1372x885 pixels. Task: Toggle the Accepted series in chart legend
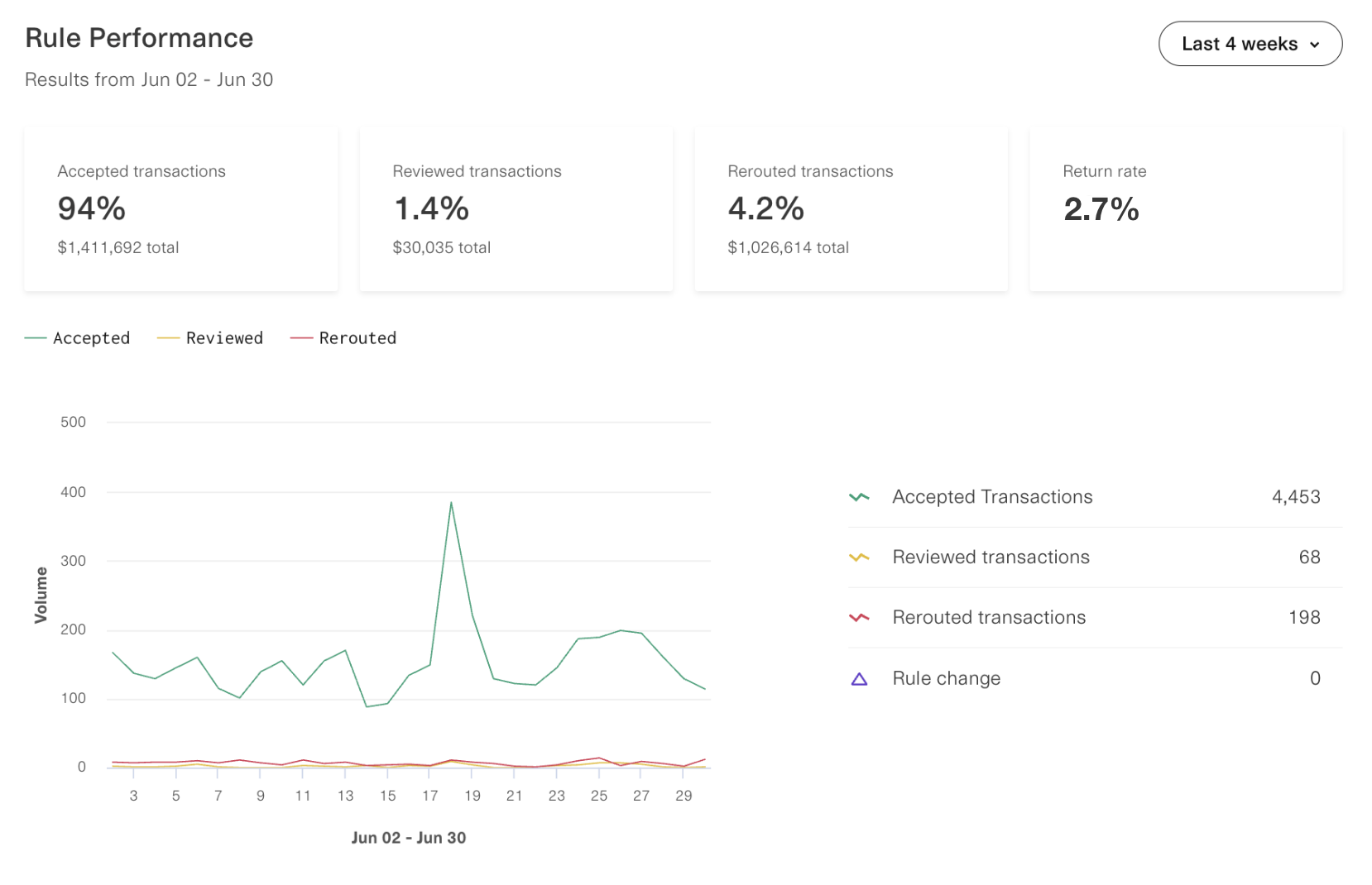(78, 338)
